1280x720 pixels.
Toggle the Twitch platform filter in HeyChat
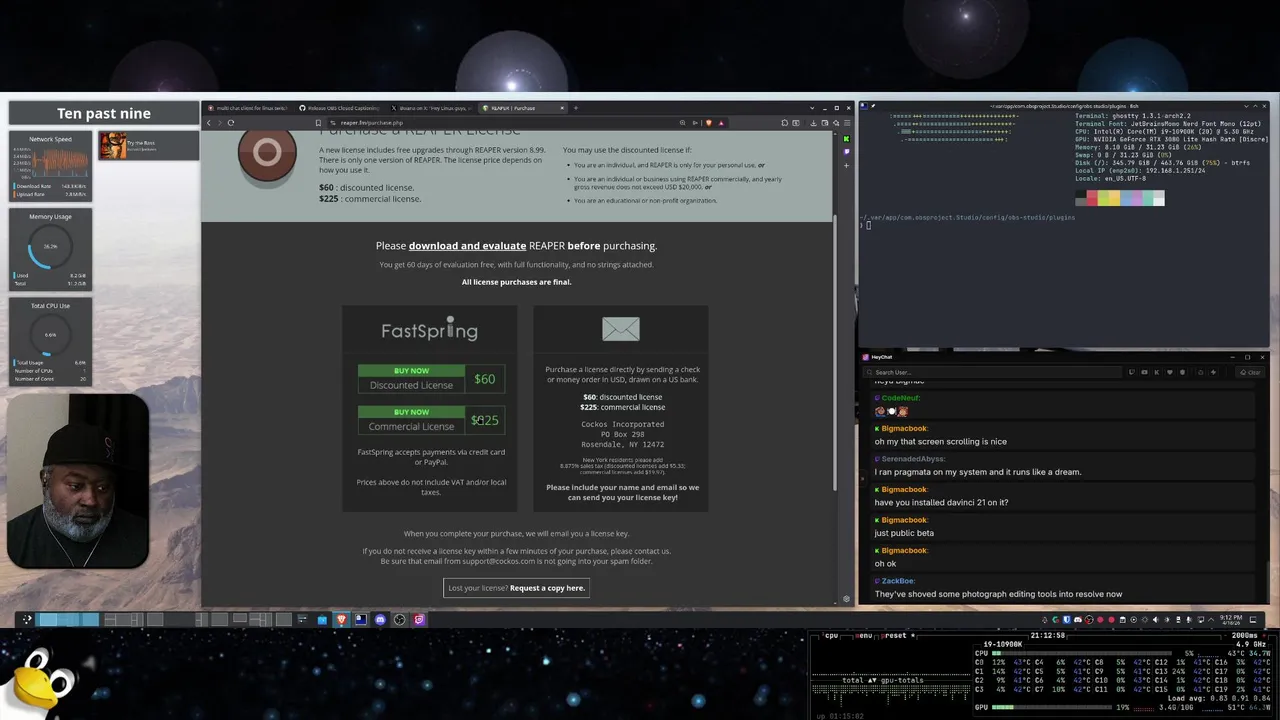(1131, 372)
